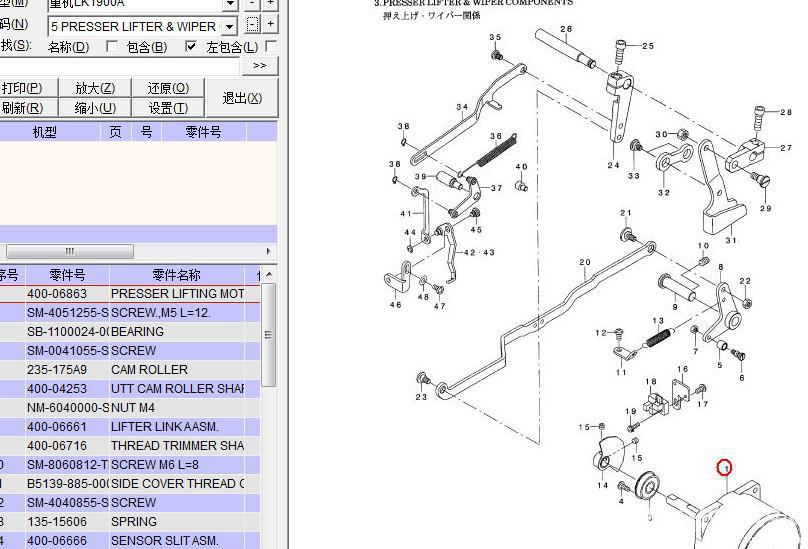Viewport: 808px width, 549px height.
Task: Click the 缩小(U) zoom out button
Action: (x=95, y=108)
